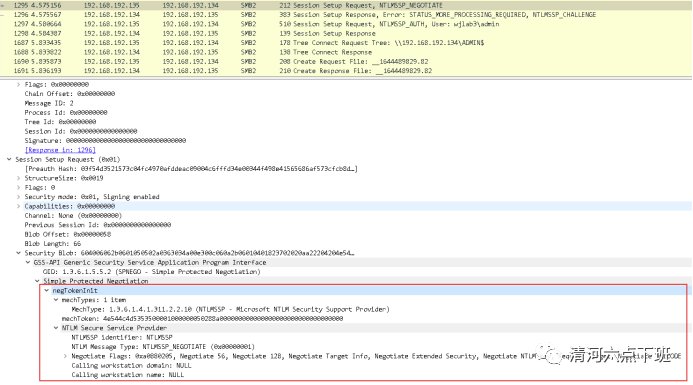This screenshot has width=693, height=385.
Task: Collapse the NTLM Secure Service Provider node
Action: pyautogui.click(x=56, y=328)
